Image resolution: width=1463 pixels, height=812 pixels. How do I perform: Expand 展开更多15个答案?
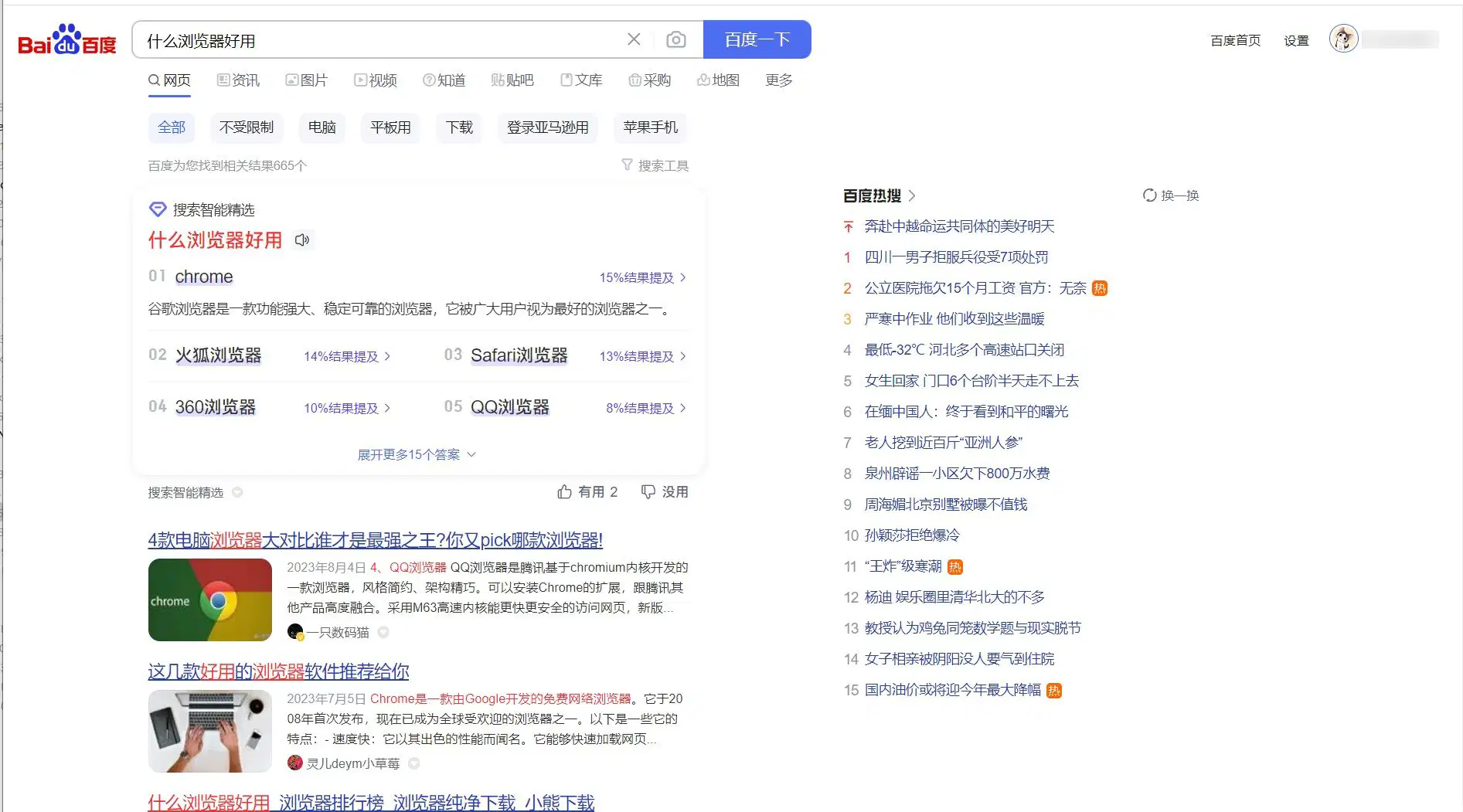(x=417, y=454)
